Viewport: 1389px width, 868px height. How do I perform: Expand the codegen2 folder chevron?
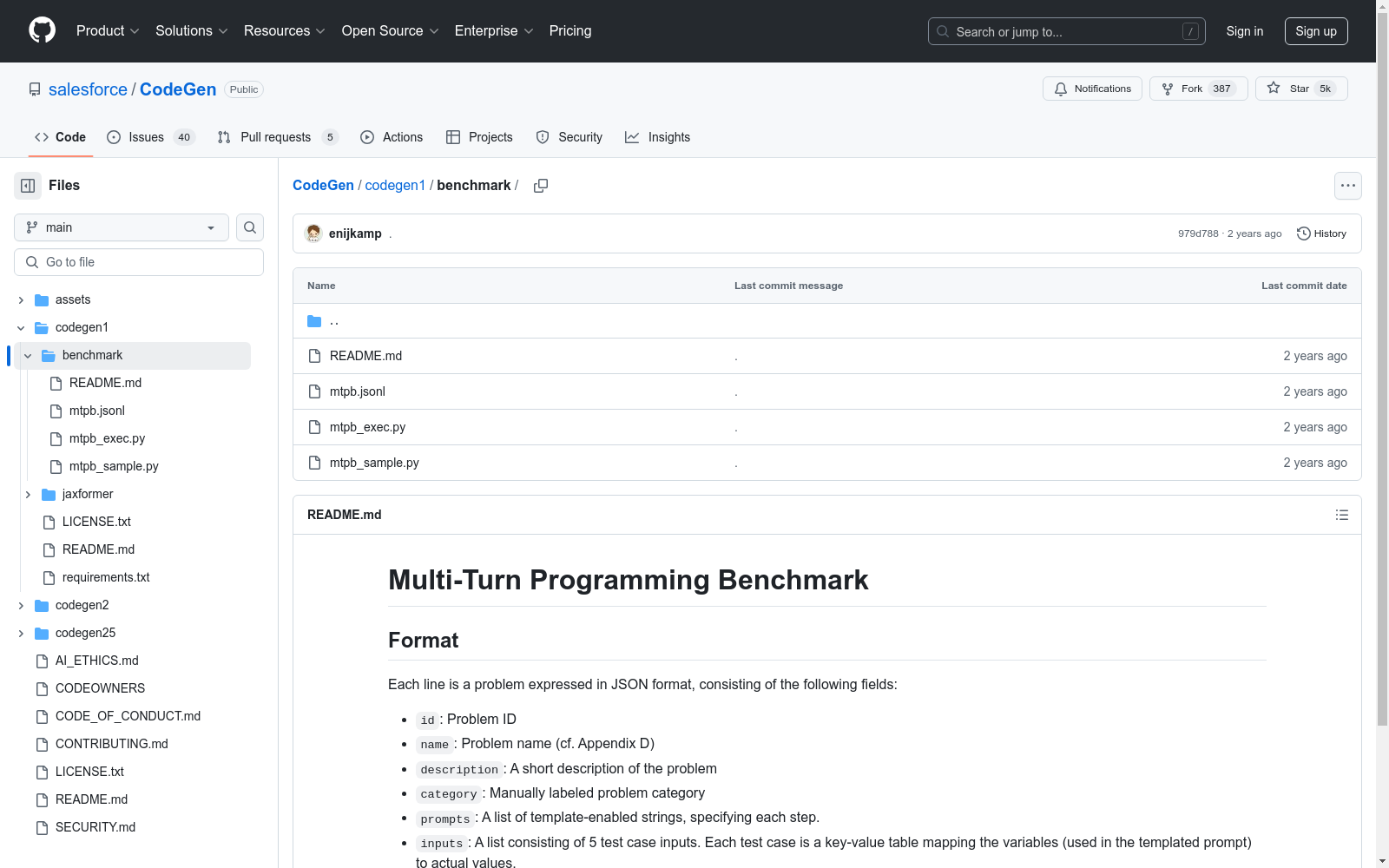coord(21,606)
